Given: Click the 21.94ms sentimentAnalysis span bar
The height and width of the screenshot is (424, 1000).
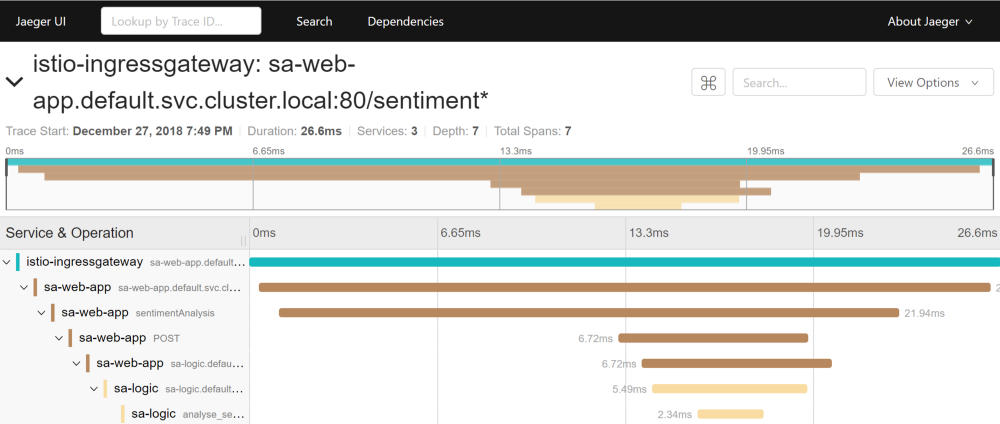Looking at the screenshot, I should pos(588,313).
